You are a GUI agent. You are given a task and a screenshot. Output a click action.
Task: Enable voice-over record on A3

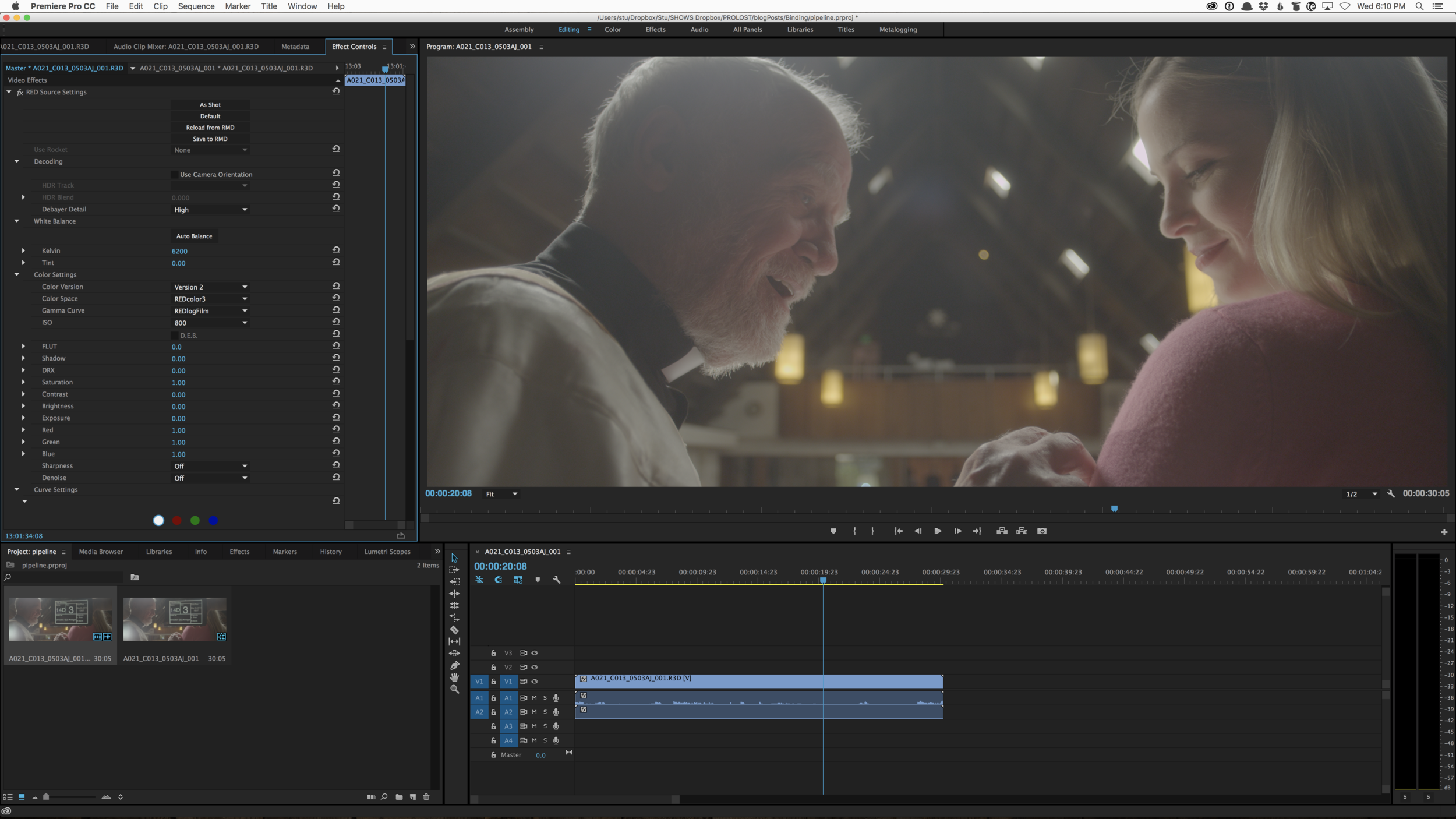click(556, 726)
